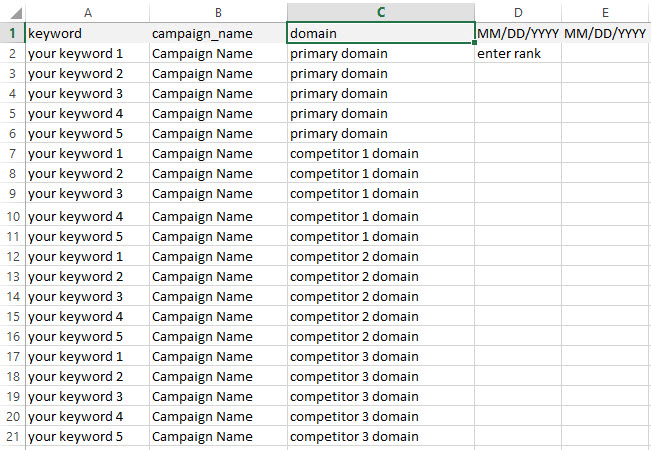Click the highlighted column C header

381,11
